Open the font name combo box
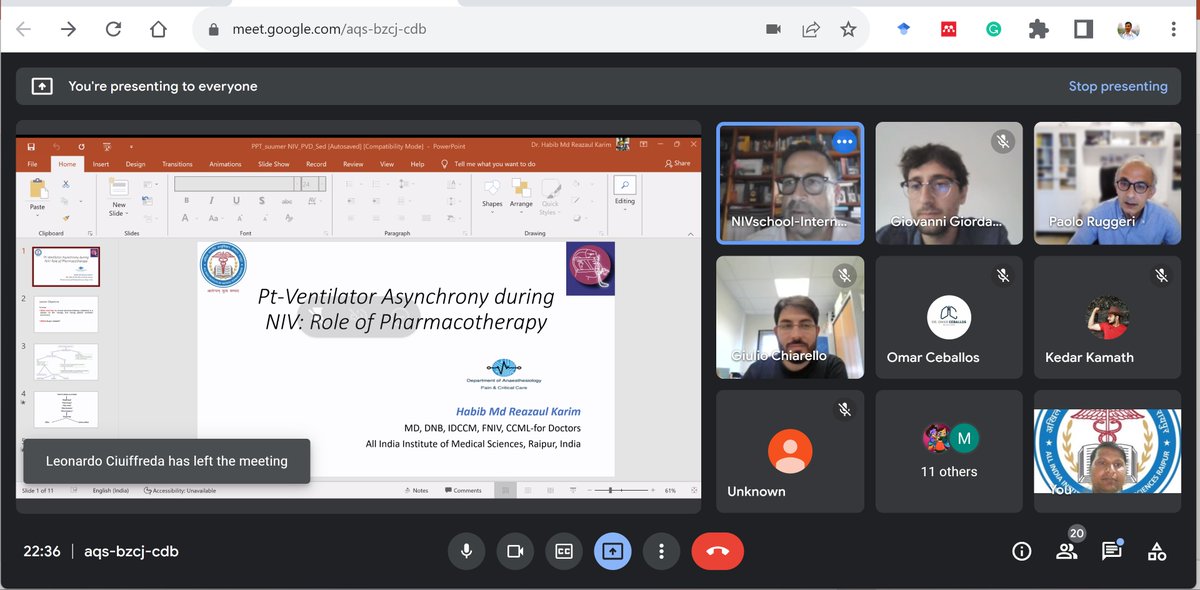 (237, 184)
